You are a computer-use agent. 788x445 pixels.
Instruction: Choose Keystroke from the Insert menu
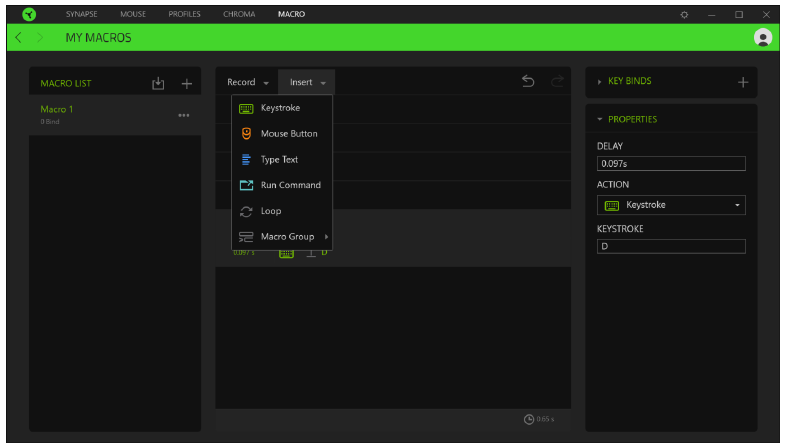(x=282, y=108)
